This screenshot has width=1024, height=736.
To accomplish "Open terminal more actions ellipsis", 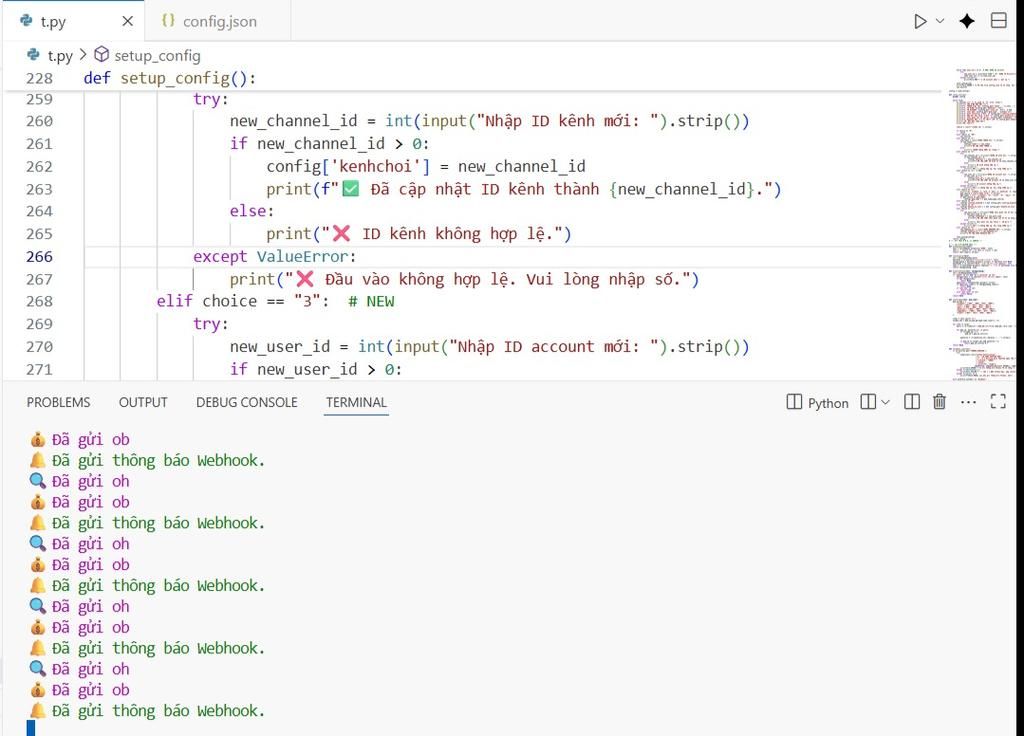I will [968, 402].
